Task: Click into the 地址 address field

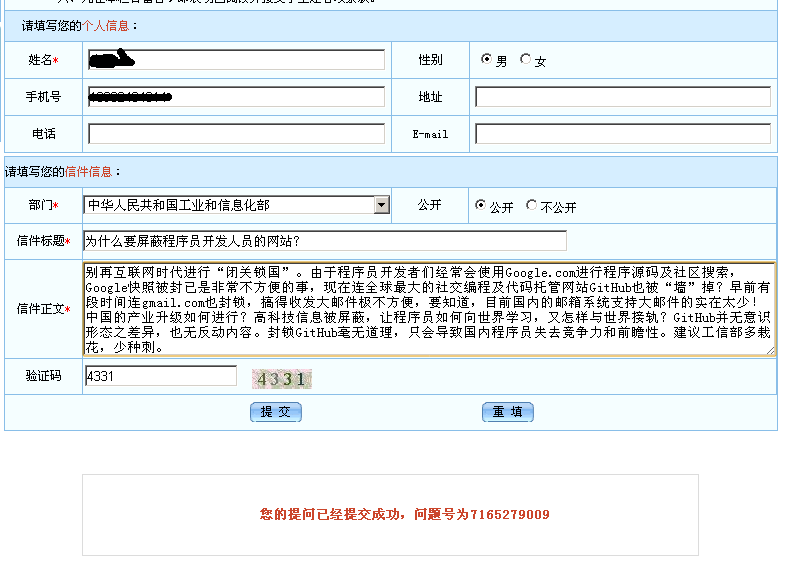Action: point(623,97)
